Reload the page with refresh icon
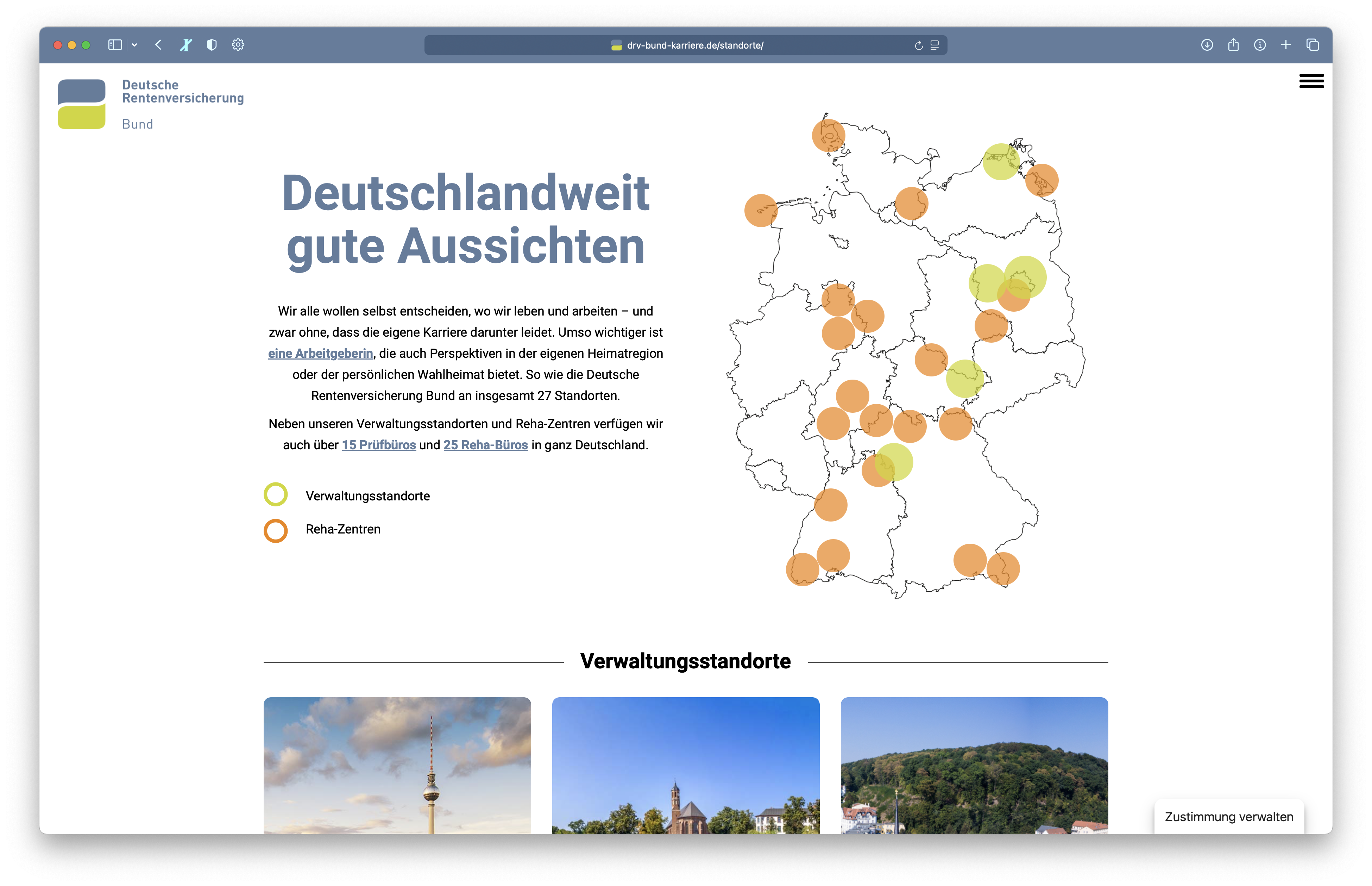This screenshot has height=886, width=1372. coord(918,45)
